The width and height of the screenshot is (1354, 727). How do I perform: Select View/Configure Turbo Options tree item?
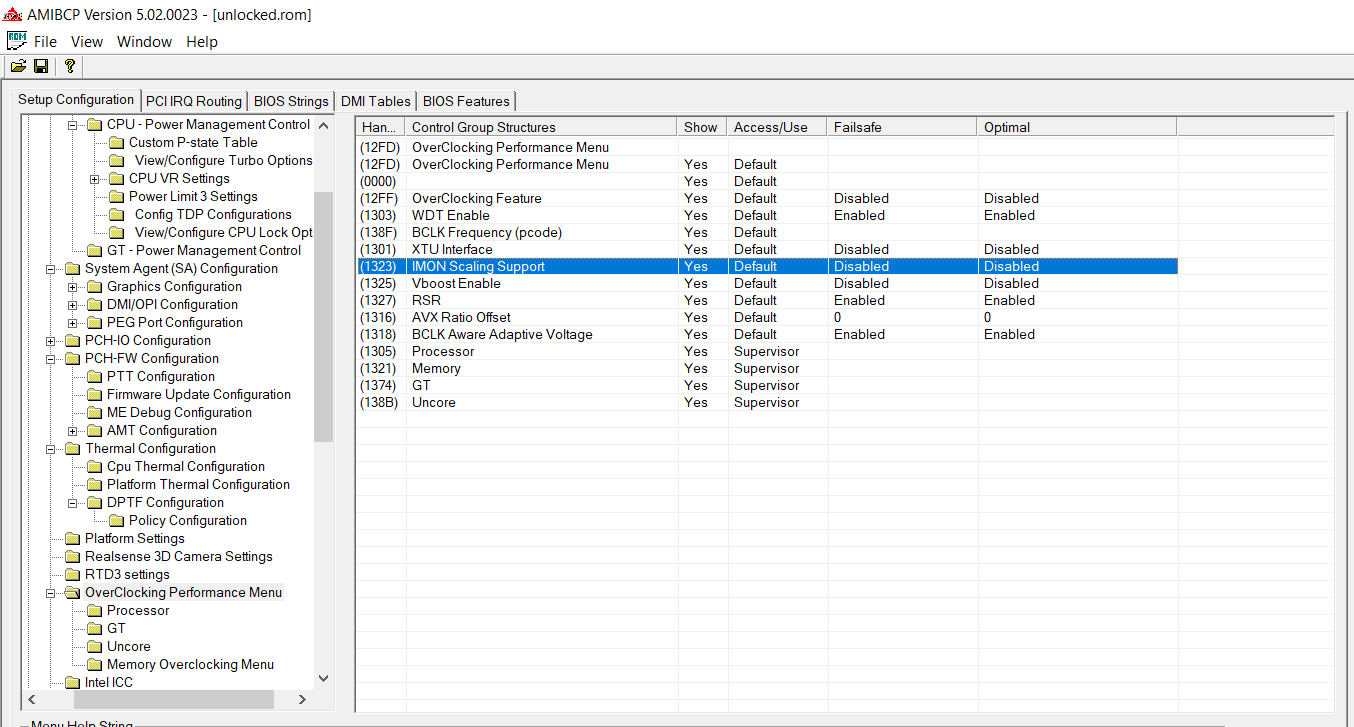click(223, 160)
